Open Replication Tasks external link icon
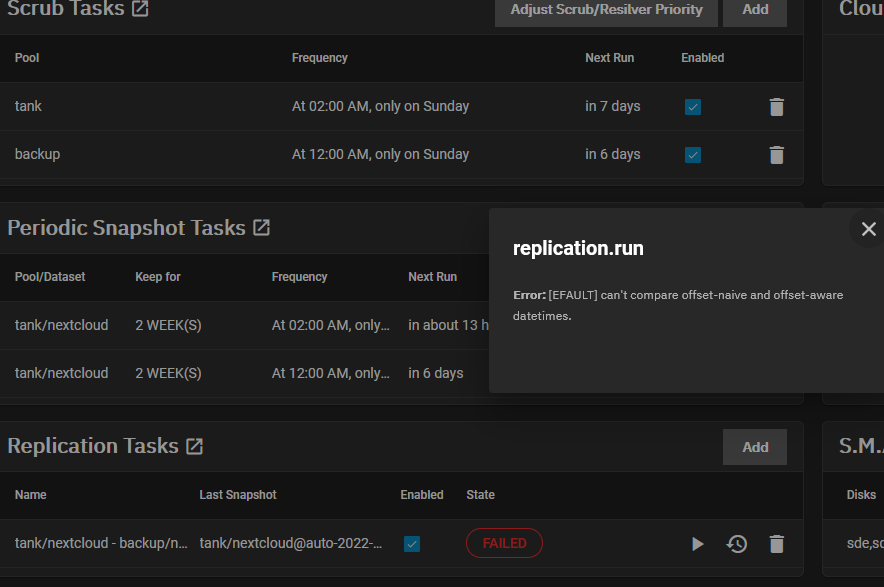The height and width of the screenshot is (587, 884). (194, 446)
